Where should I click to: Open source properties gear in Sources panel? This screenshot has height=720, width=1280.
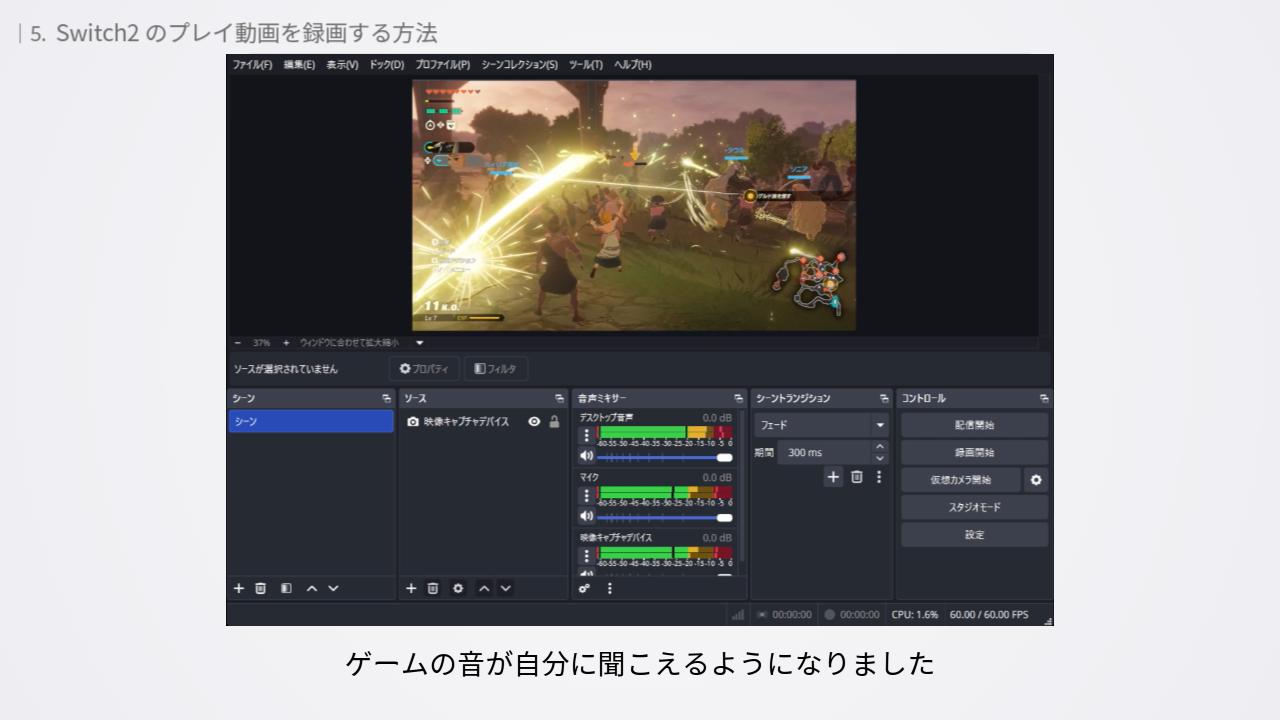point(458,588)
